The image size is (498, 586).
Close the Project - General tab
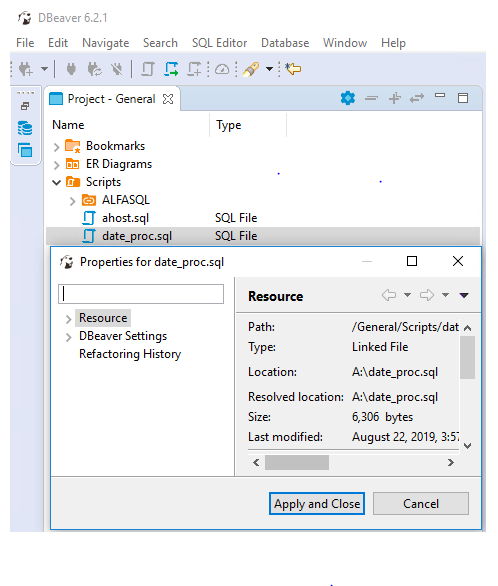click(168, 99)
